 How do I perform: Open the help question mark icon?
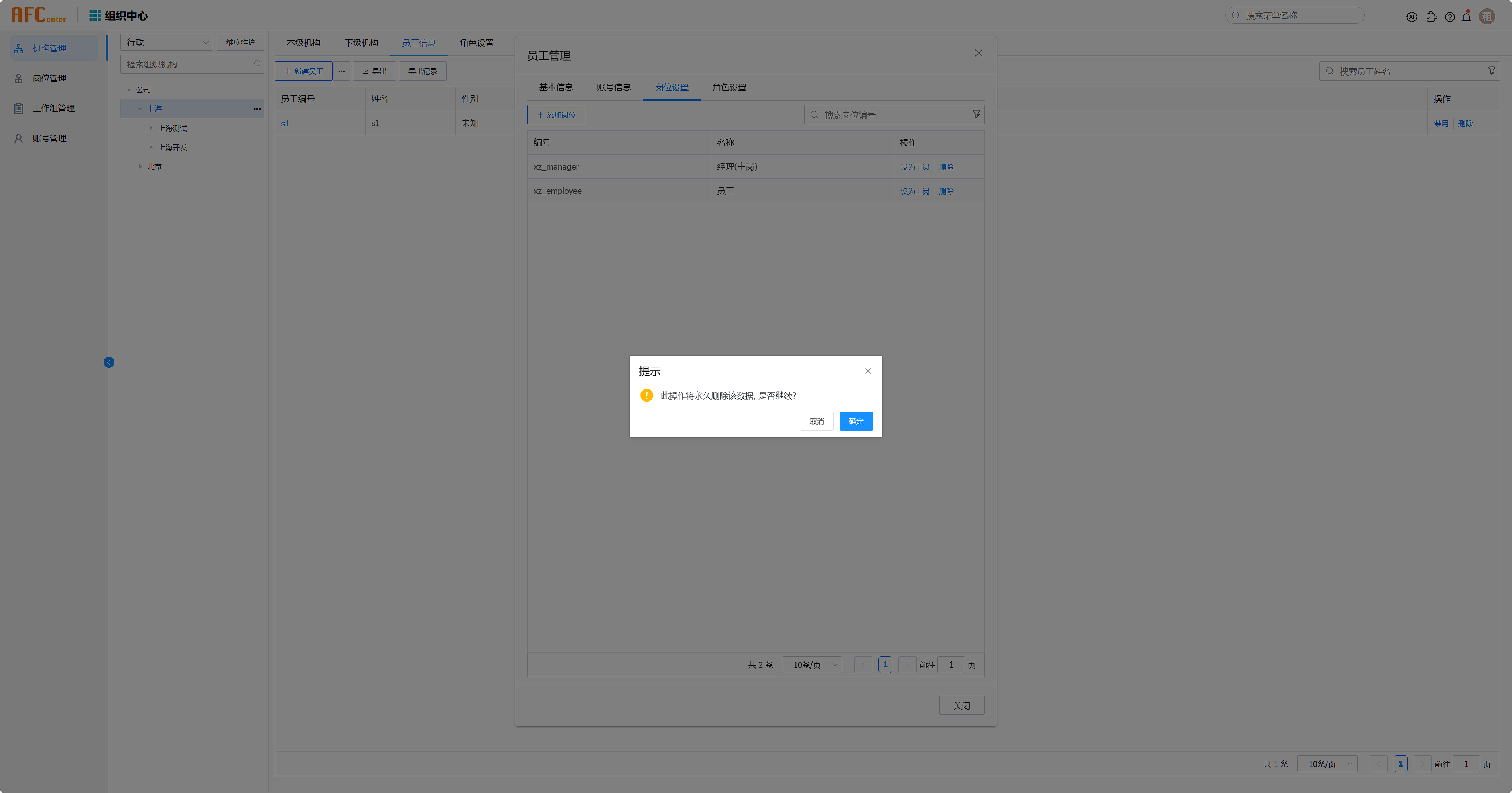(x=1450, y=16)
